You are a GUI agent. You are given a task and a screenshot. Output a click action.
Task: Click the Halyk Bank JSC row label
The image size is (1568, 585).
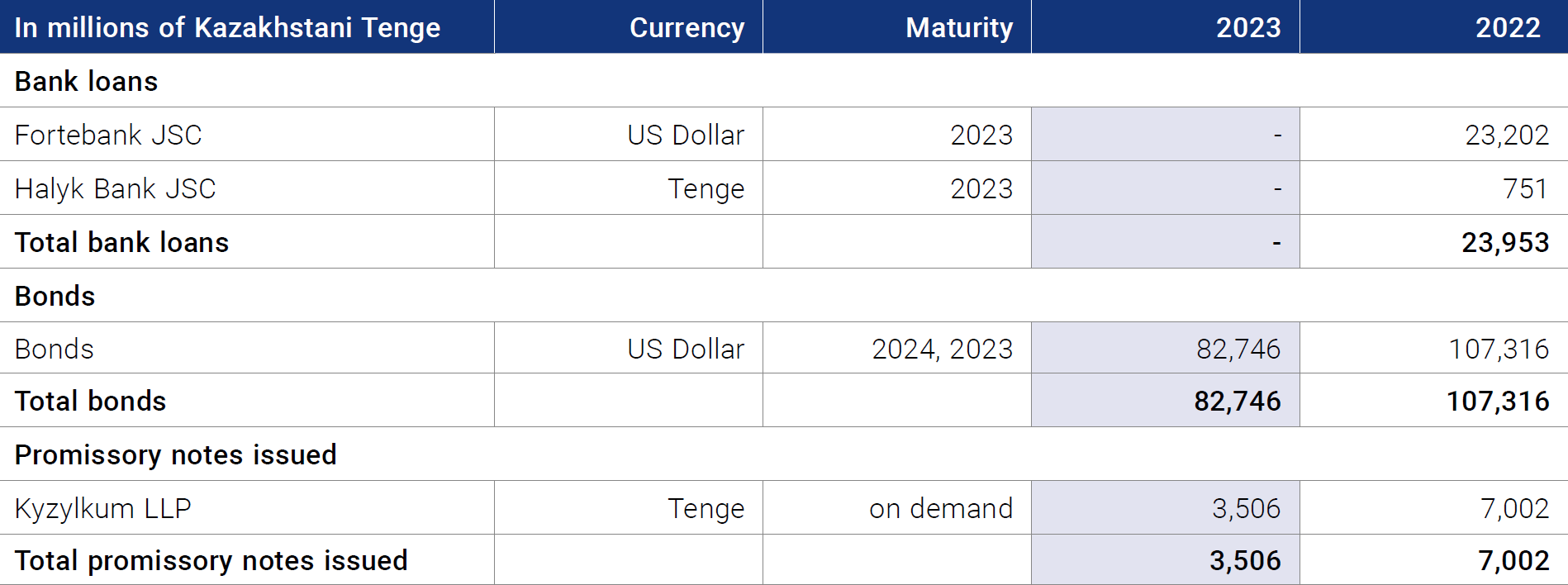pyautogui.click(x=115, y=188)
